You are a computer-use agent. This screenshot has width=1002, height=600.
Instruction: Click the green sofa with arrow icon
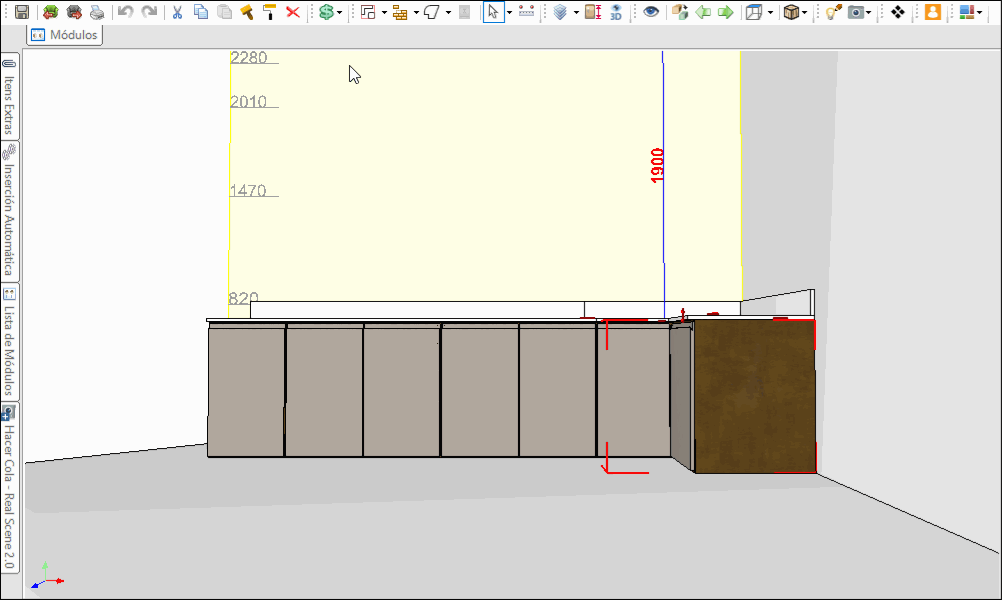click(x=50, y=12)
